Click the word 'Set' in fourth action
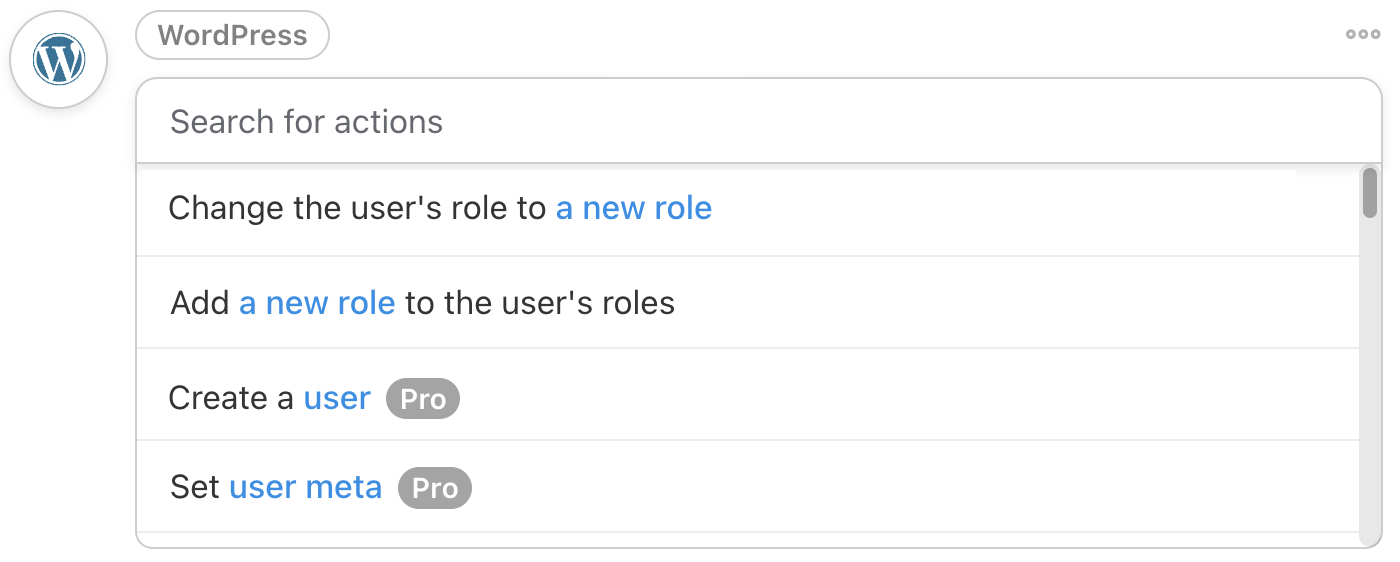1400x562 pixels. [x=194, y=488]
